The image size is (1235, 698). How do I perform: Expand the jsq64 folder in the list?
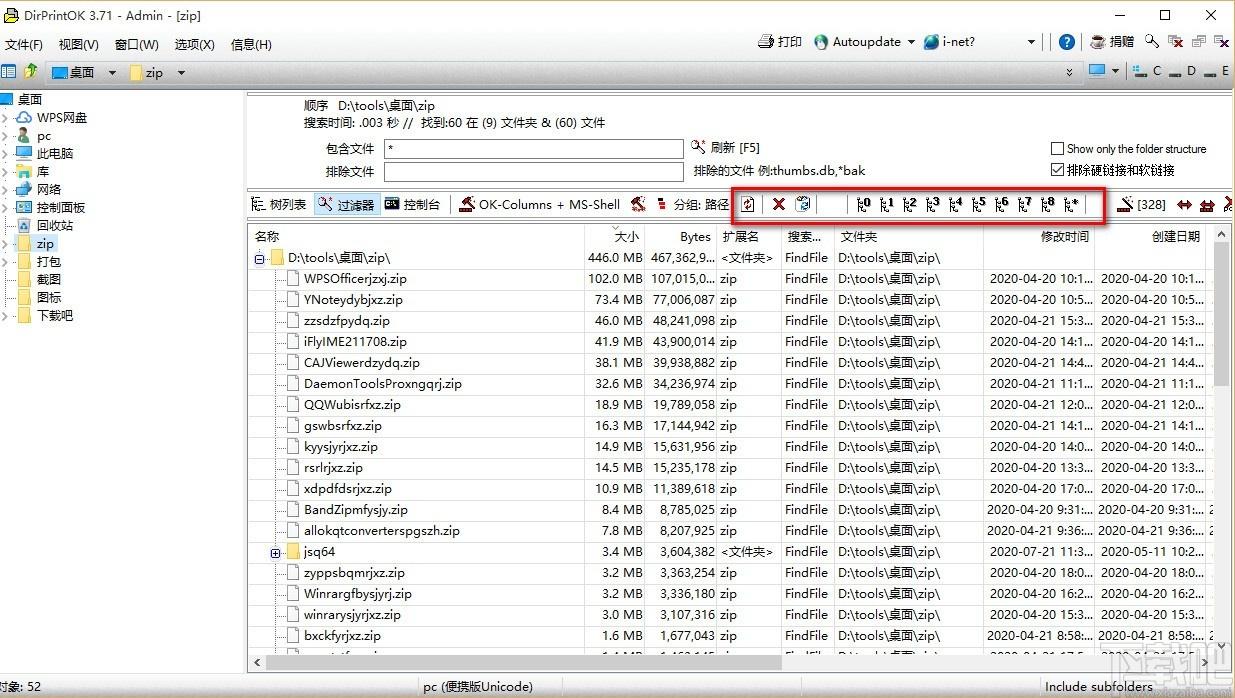point(275,552)
